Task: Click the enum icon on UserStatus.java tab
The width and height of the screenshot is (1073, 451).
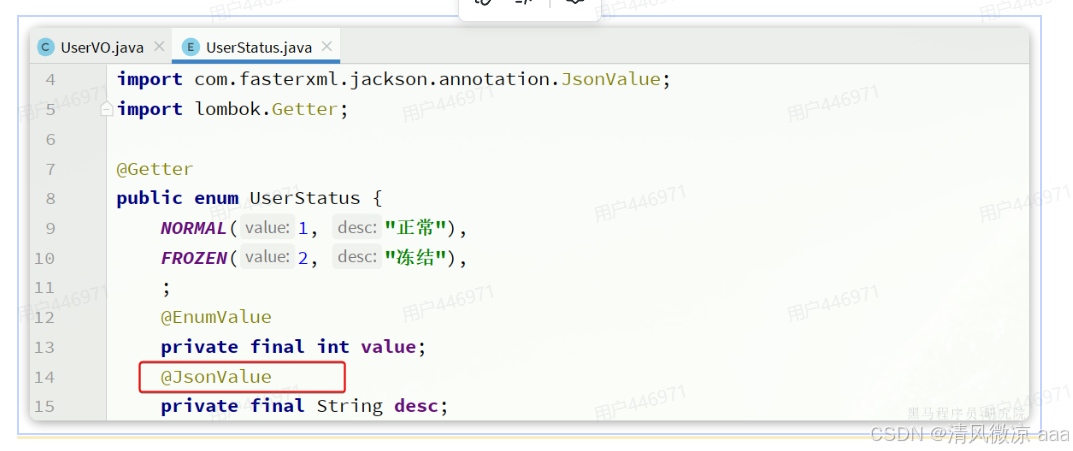Action: pyautogui.click(x=190, y=47)
